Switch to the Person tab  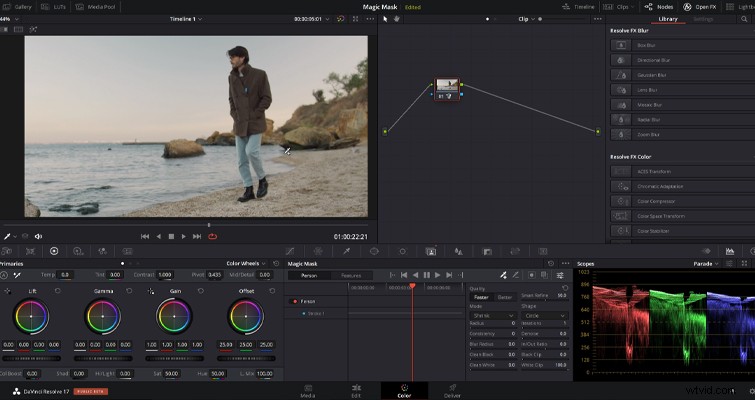[x=309, y=275]
